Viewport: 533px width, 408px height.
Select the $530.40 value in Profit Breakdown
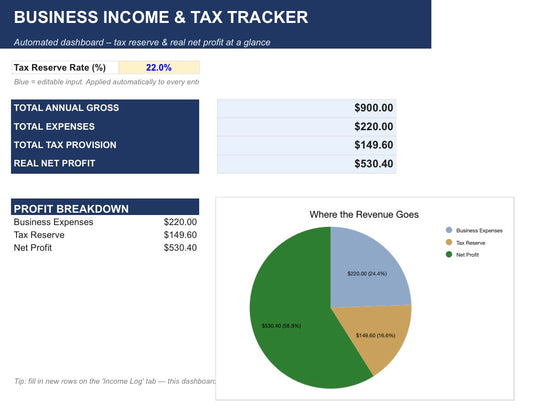point(180,248)
